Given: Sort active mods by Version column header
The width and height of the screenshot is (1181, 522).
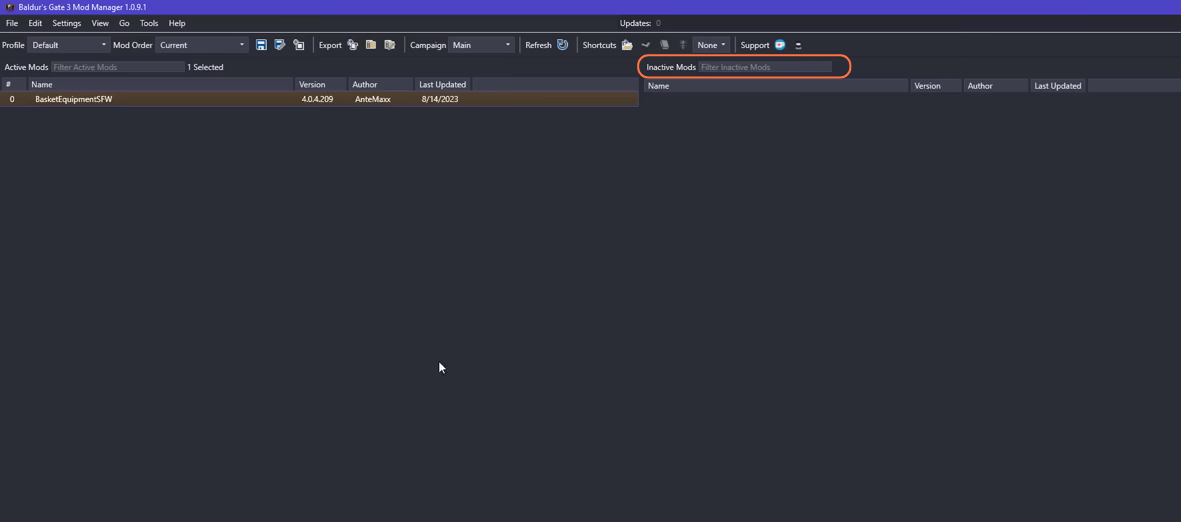Looking at the screenshot, I should [321, 84].
